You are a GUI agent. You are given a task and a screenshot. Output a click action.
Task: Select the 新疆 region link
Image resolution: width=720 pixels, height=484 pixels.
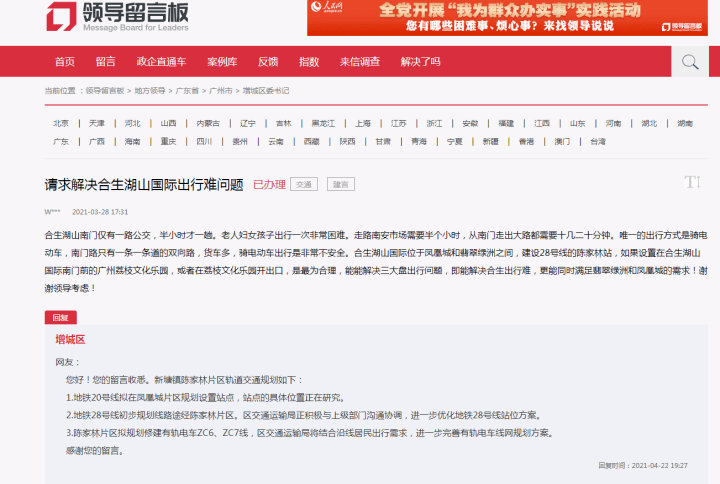[490, 142]
